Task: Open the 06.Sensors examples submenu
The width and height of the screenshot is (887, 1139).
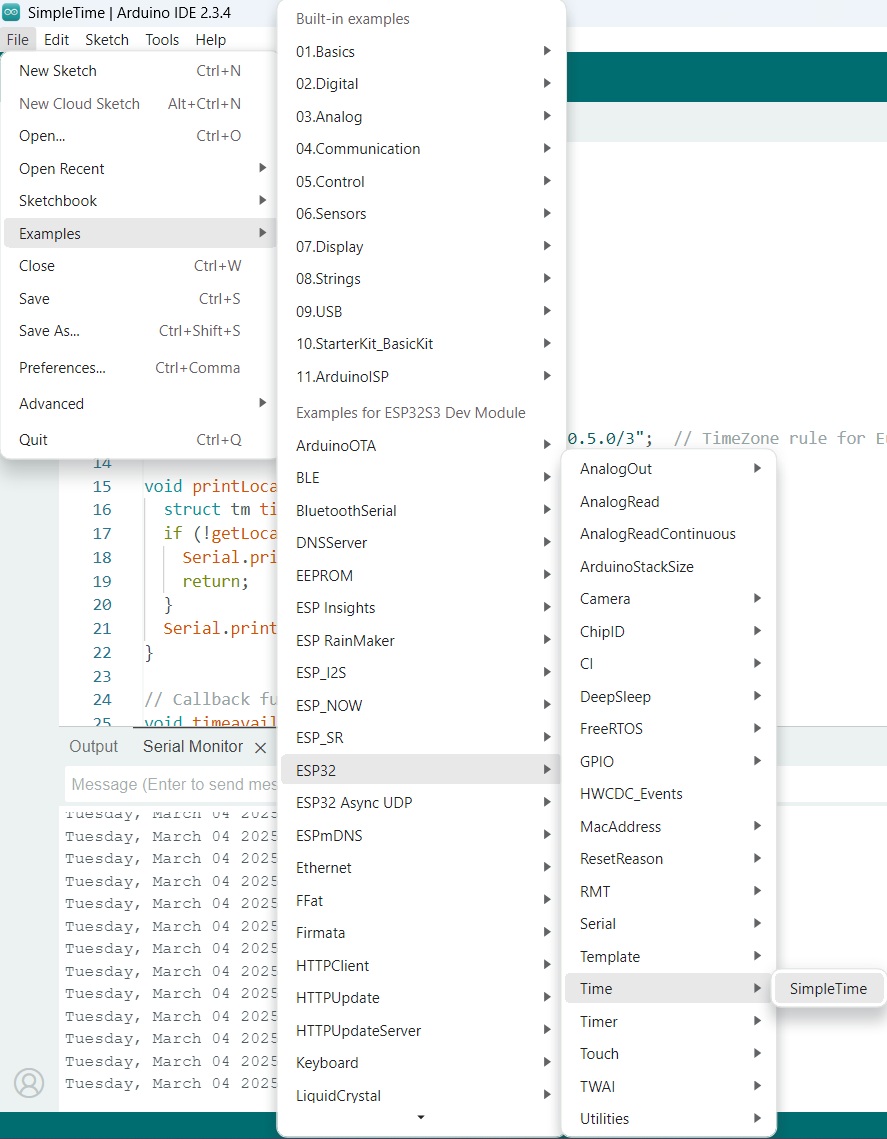Action: [421, 214]
